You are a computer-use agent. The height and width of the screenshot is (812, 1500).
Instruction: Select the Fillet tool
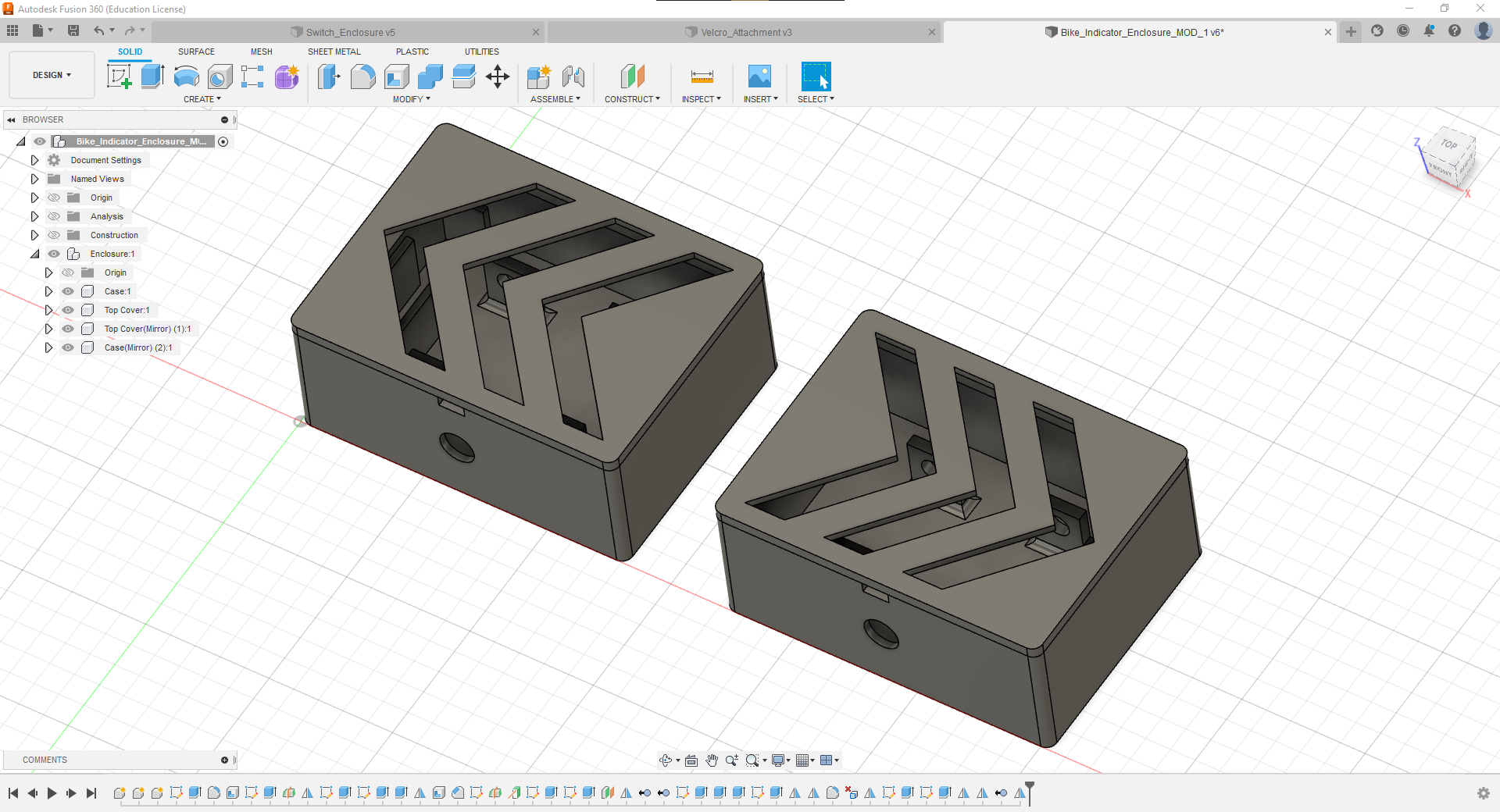click(x=363, y=77)
